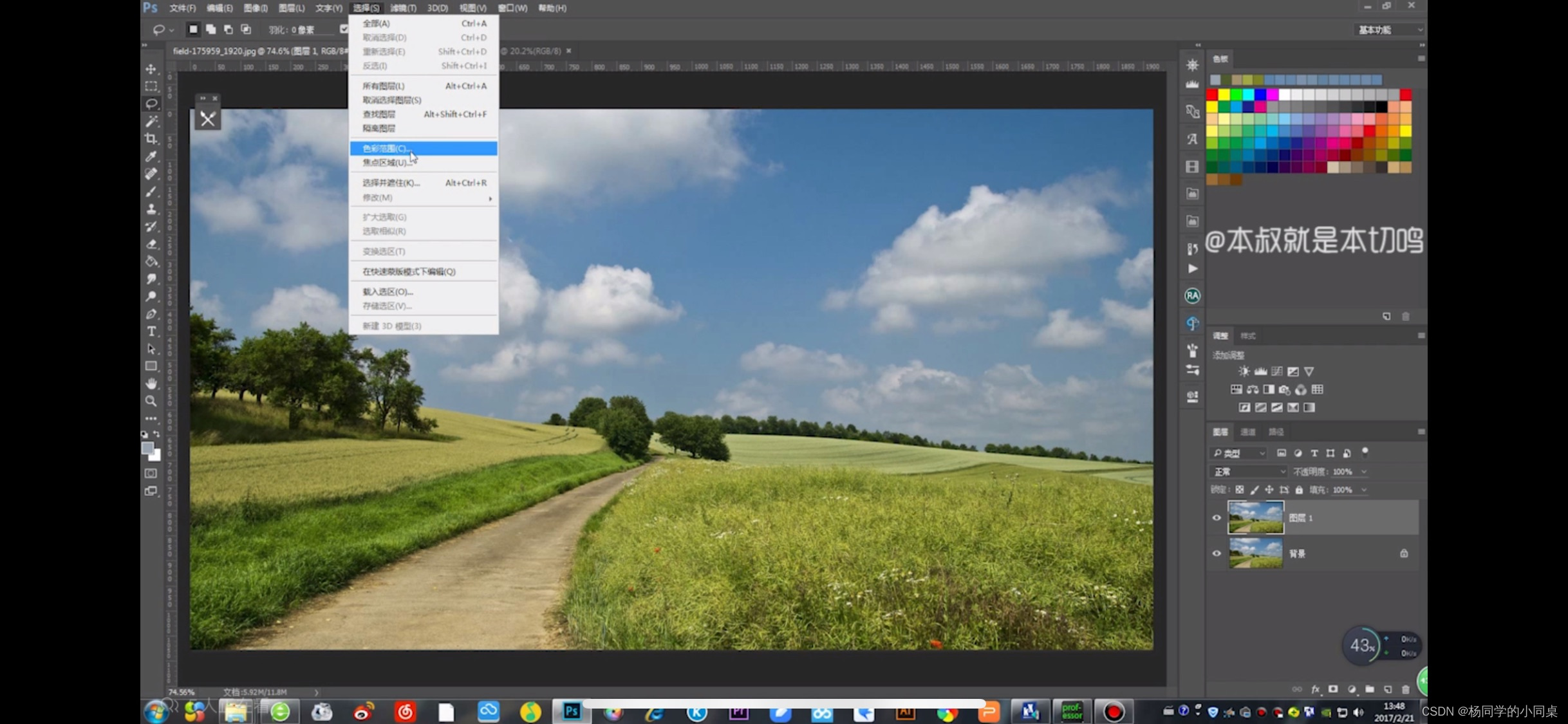Open the lasso tool preset picker arrow
The image size is (1568, 724).
coord(171,30)
